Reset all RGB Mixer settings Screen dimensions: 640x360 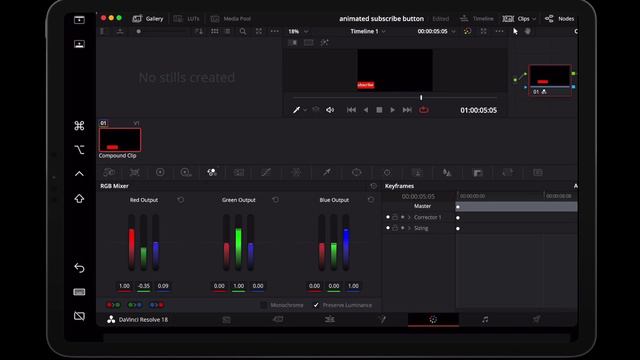(x=373, y=186)
